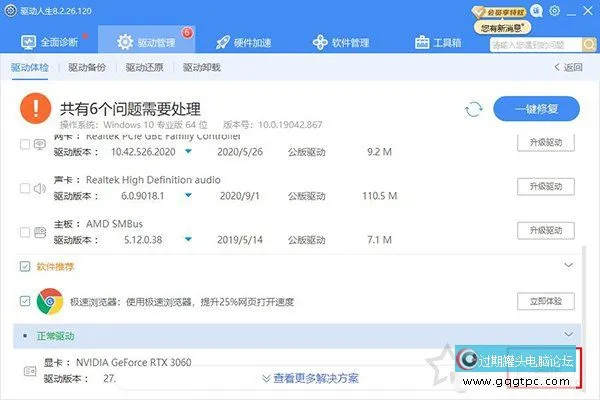Open version dropdown for 10.42.526.2020

point(188,152)
